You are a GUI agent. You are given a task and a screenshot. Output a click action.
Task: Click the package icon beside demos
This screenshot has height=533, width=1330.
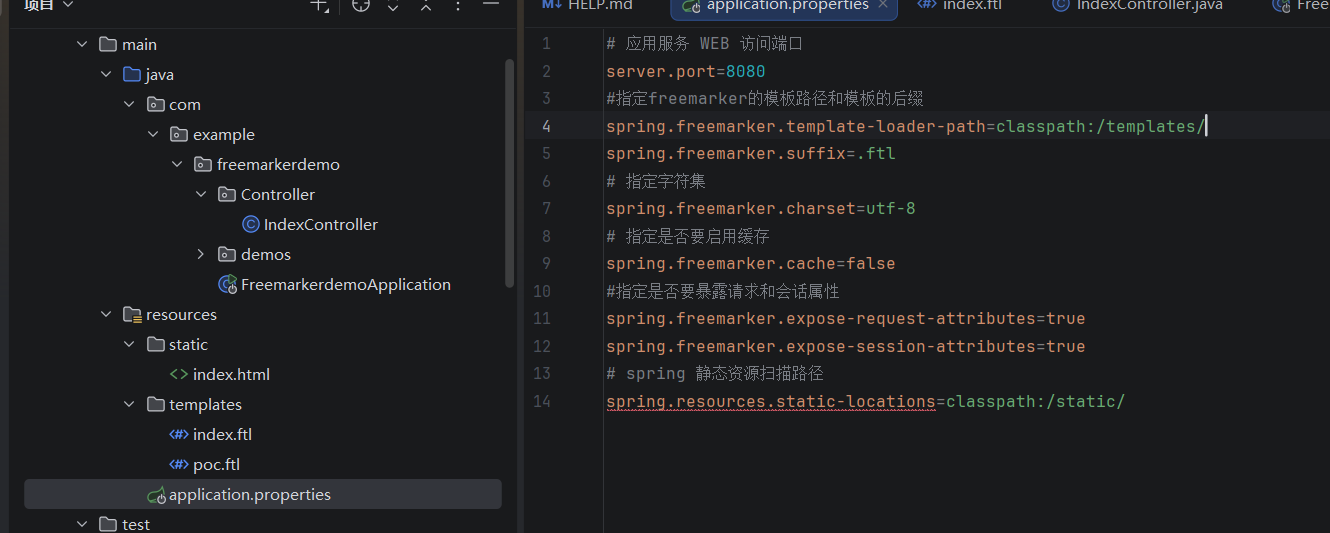pyautogui.click(x=228, y=254)
